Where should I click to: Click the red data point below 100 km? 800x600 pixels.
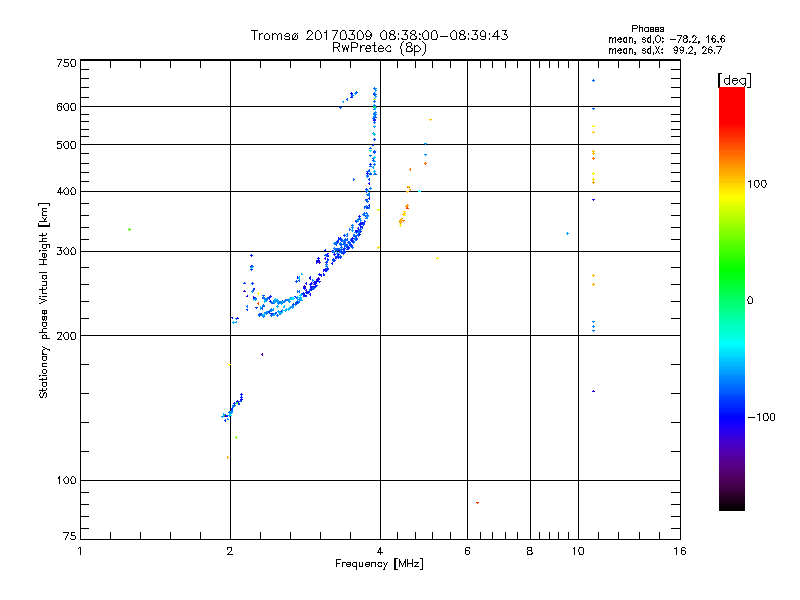pyautogui.click(x=478, y=503)
